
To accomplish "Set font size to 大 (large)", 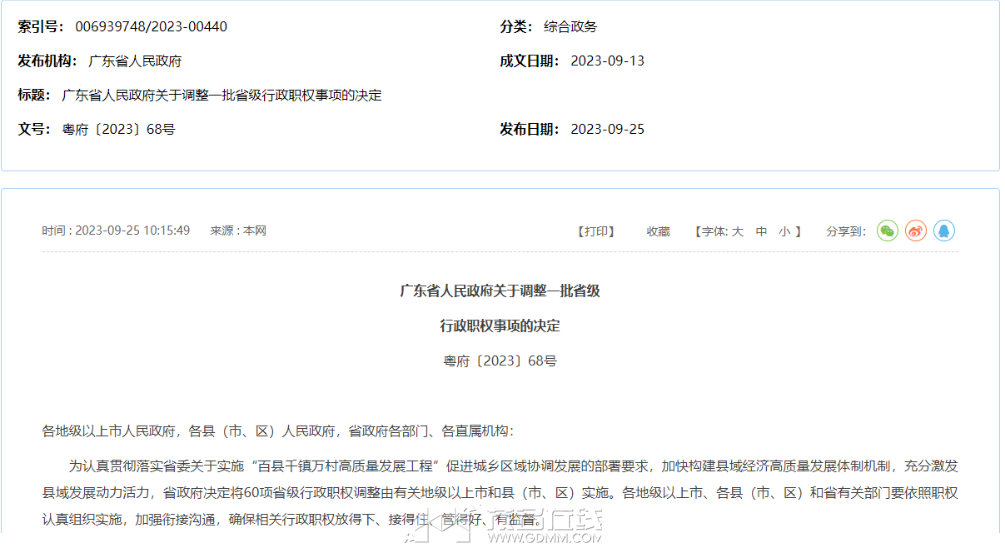I will (738, 231).
